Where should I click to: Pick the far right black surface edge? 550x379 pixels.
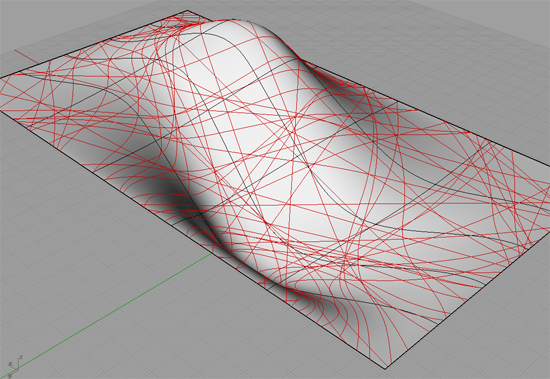pyautogui.click(x=368, y=88)
